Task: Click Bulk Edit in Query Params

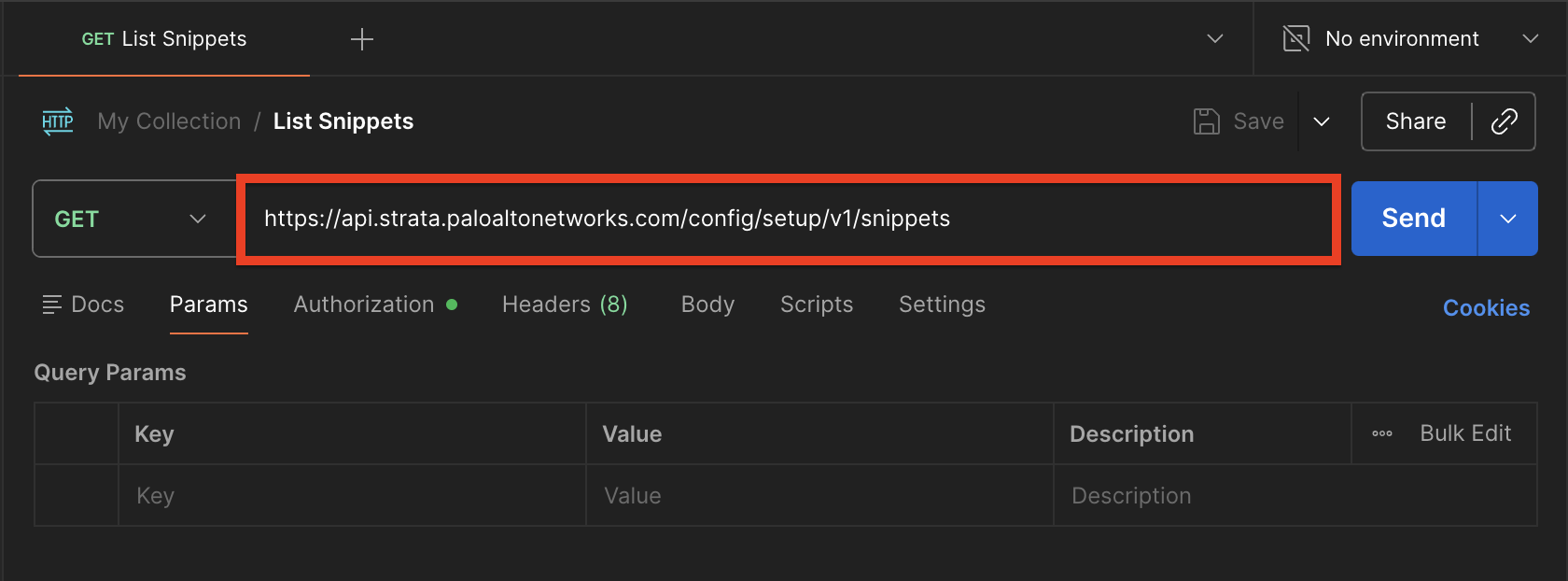Action: click(1465, 433)
